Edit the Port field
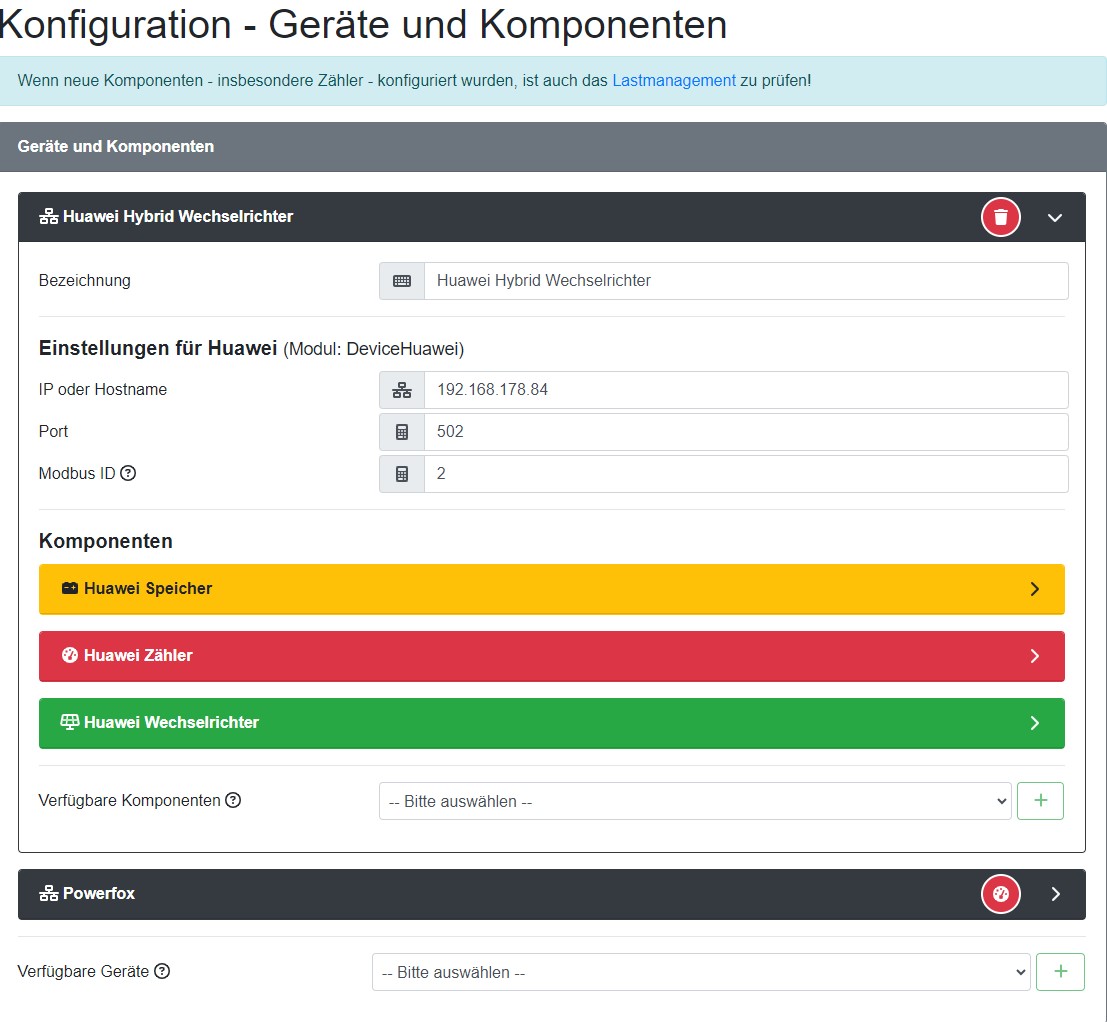This screenshot has width=1107, height=1022. 746,432
